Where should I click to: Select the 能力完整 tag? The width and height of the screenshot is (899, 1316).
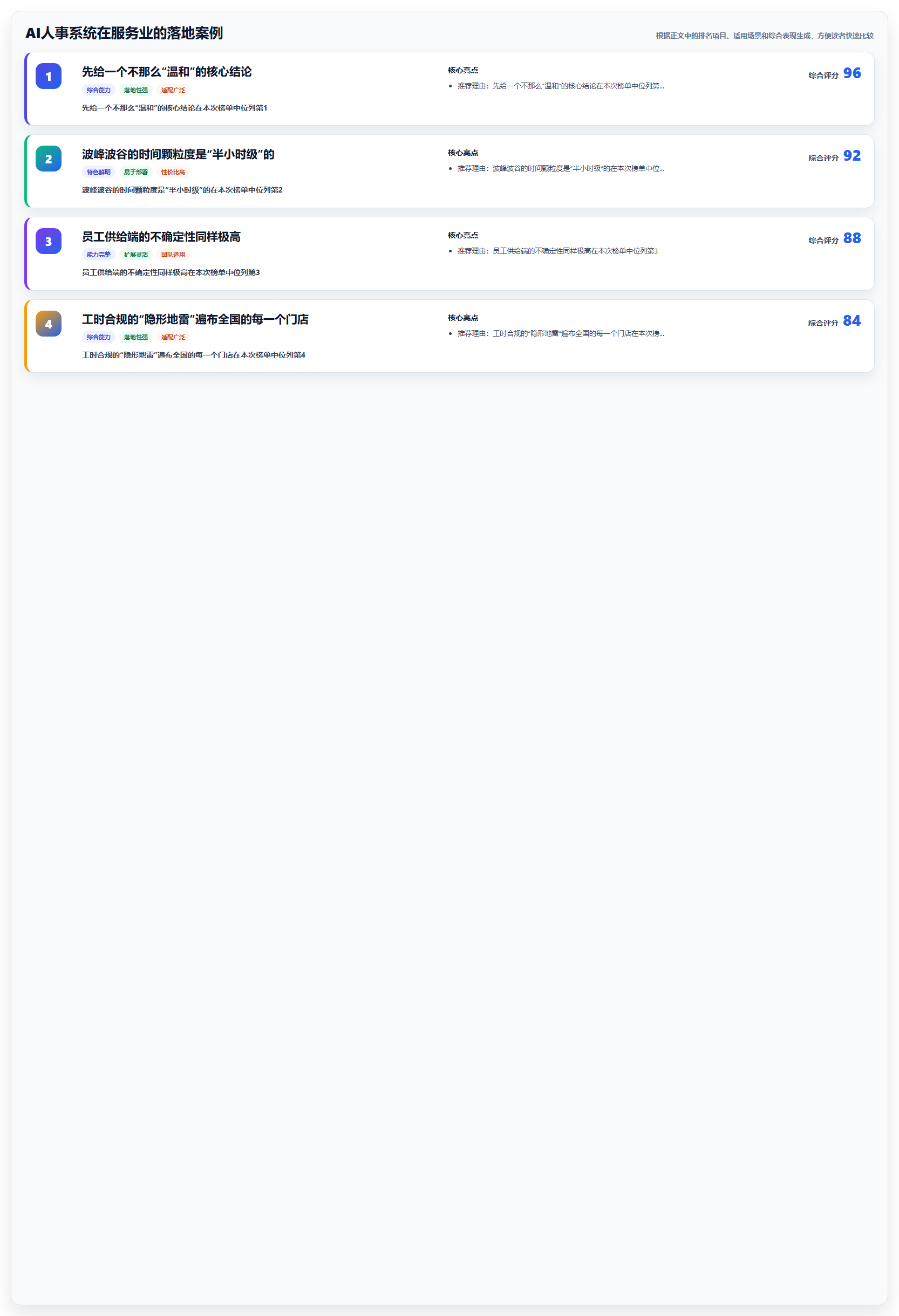(x=99, y=255)
